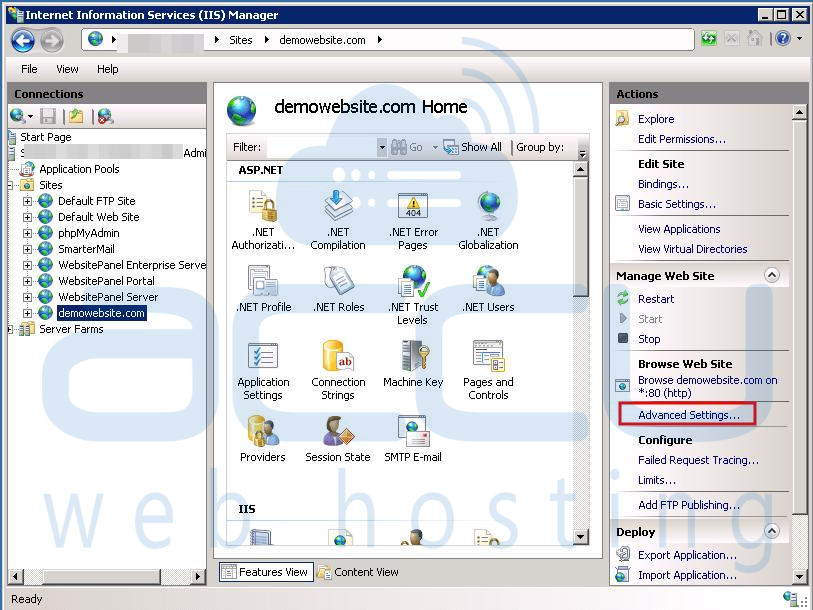The image size is (813, 610).
Task: Click Stop under Manage Web Site
Action: point(649,339)
